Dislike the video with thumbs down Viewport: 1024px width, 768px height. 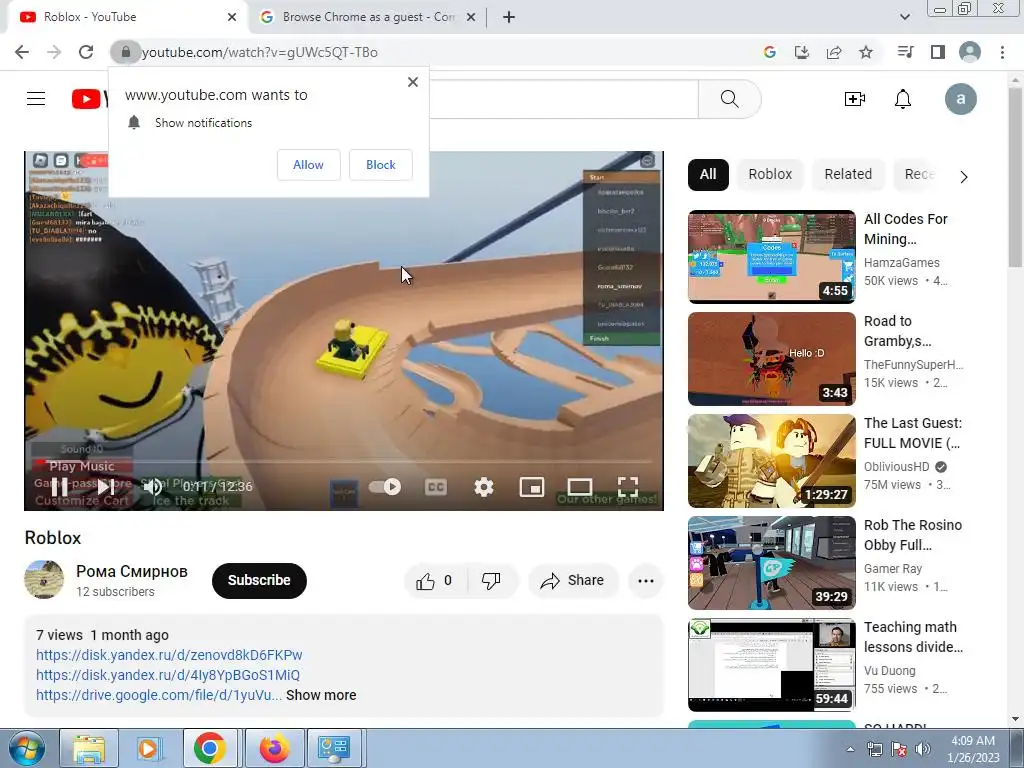point(491,581)
